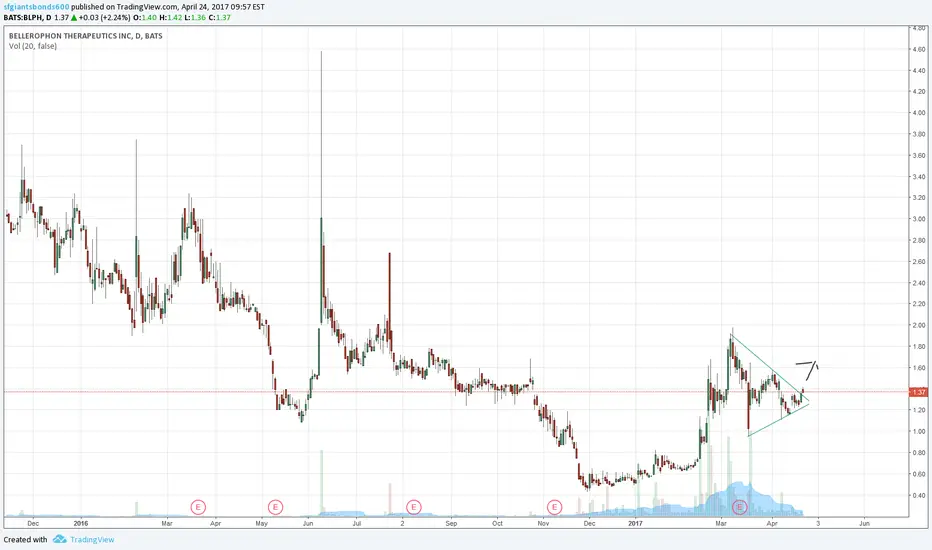Image resolution: width=932 pixels, height=550 pixels.
Task: Click the 2016 label on the time axis
Action: 81,524
